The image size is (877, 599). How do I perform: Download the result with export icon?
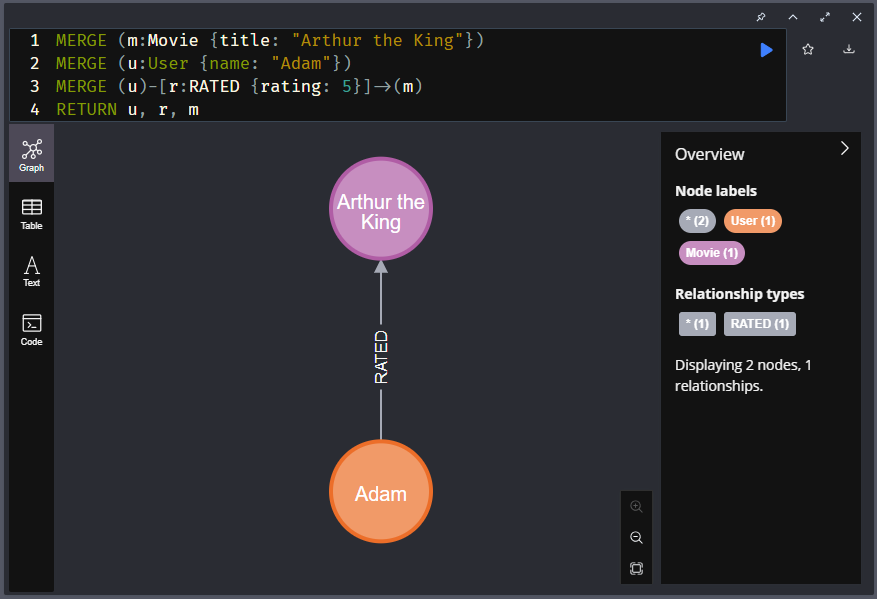click(x=848, y=49)
